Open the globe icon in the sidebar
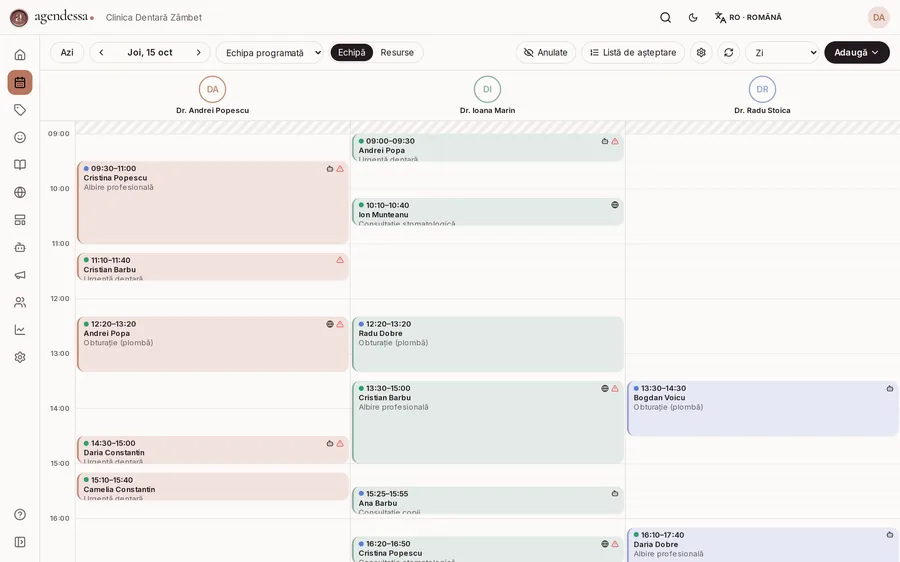This screenshot has height=562, width=900. point(20,192)
